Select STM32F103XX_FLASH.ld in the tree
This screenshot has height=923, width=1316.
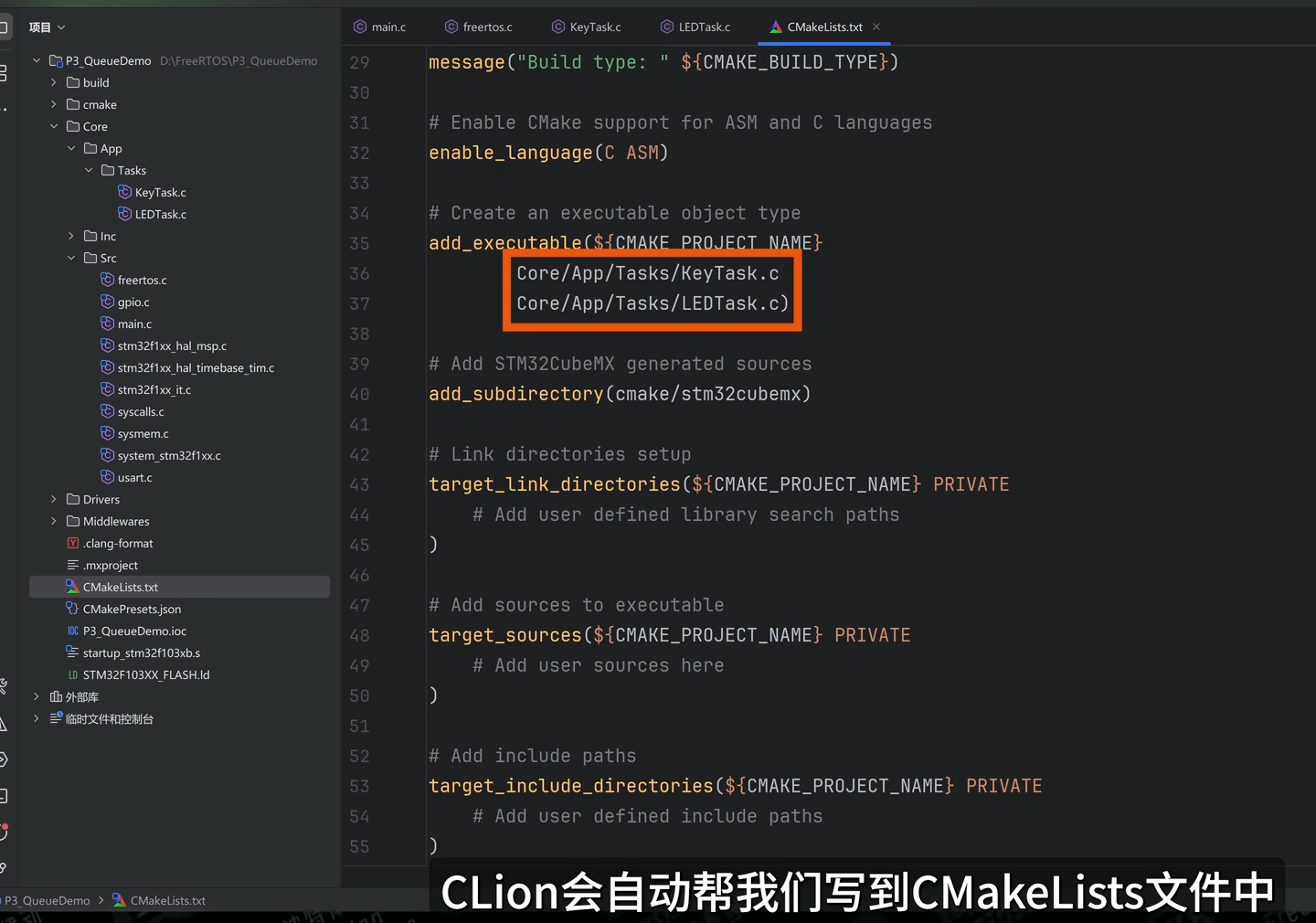click(x=146, y=674)
